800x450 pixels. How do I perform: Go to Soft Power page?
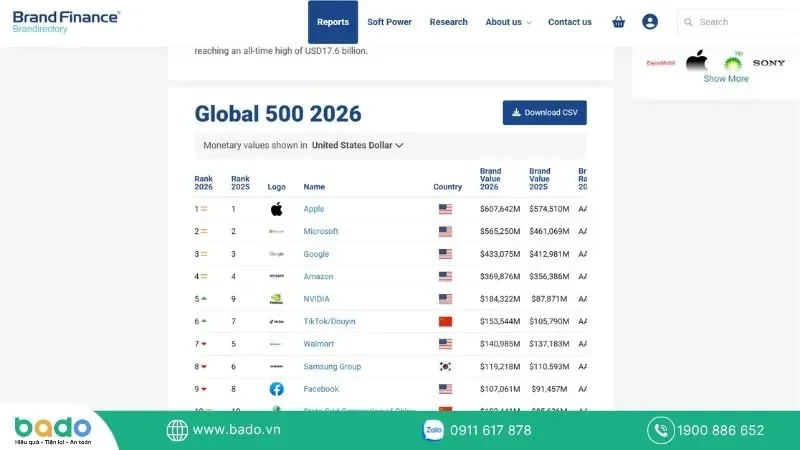click(389, 22)
